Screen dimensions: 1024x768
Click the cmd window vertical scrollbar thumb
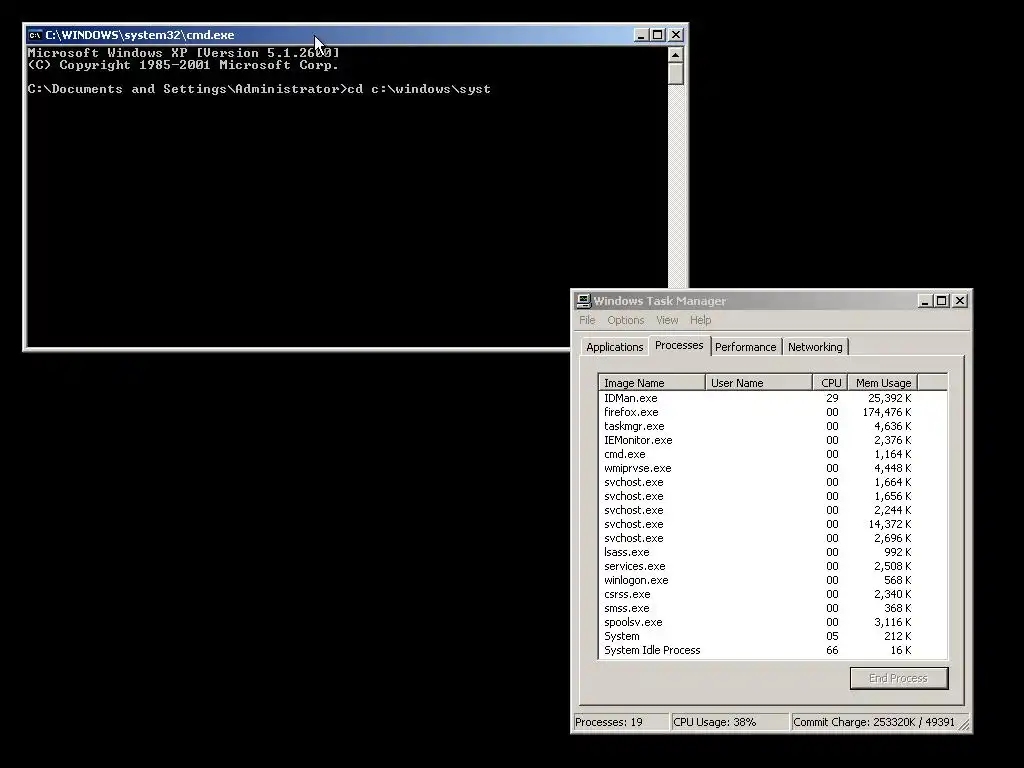click(x=676, y=73)
